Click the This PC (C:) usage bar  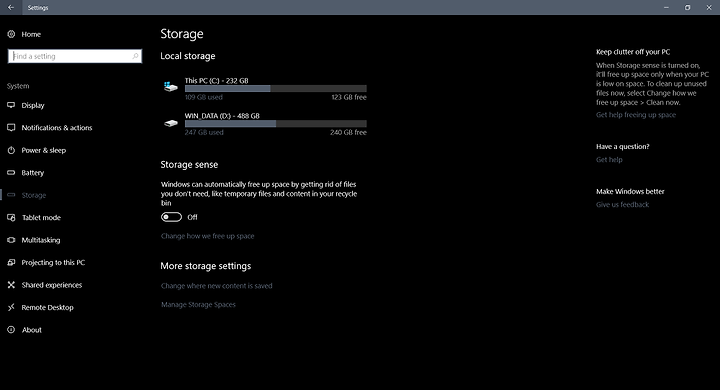pos(276,89)
